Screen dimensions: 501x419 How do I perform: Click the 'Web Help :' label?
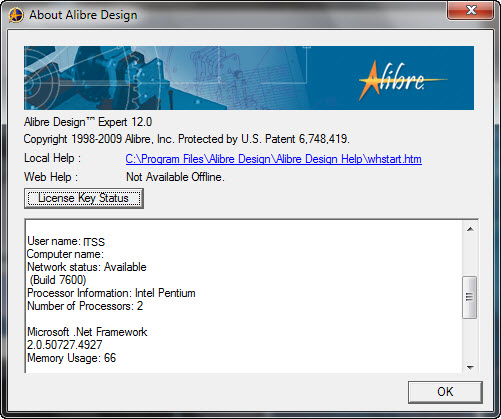pos(51,177)
